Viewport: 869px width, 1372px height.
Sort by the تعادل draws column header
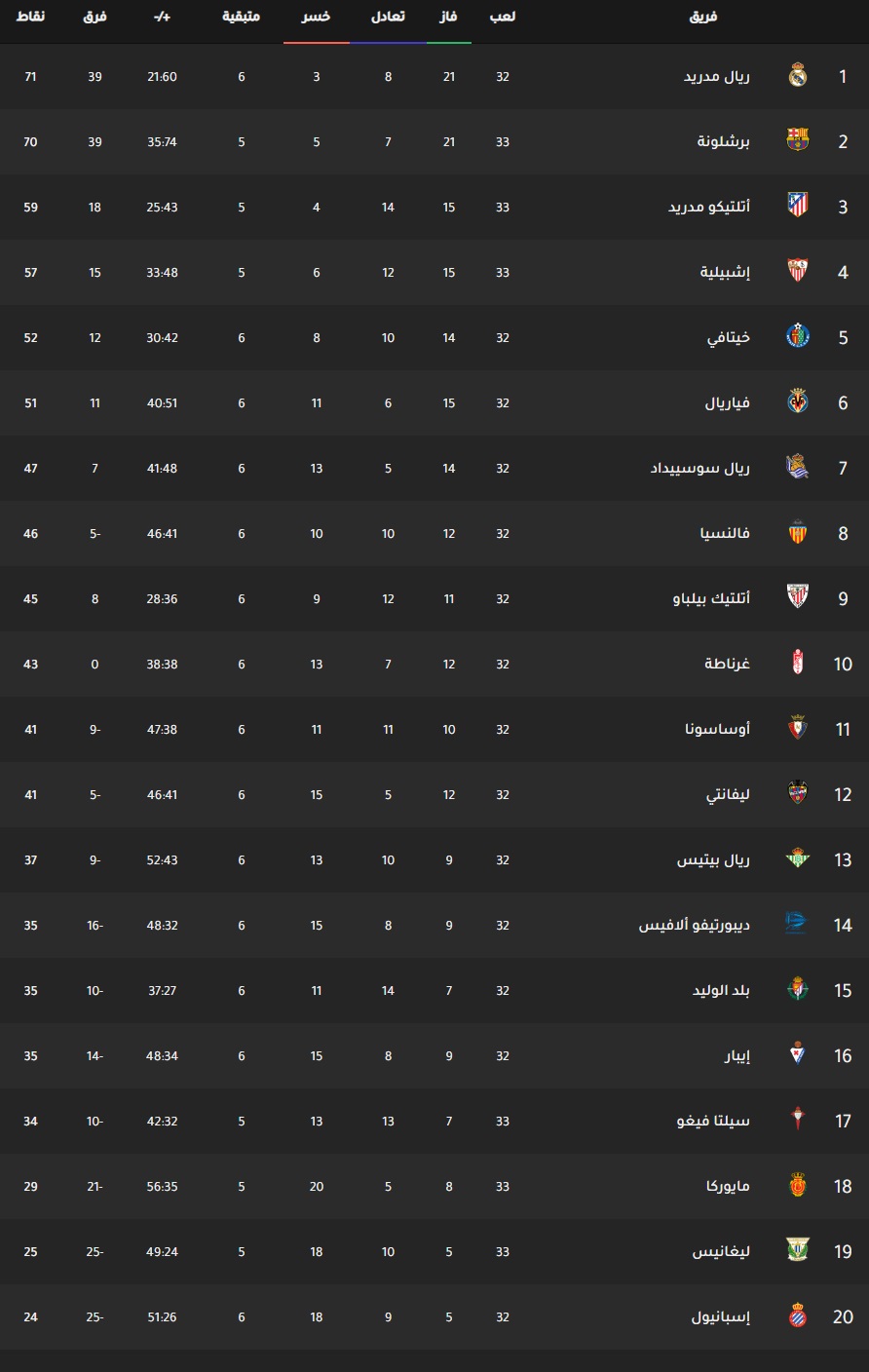(388, 18)
